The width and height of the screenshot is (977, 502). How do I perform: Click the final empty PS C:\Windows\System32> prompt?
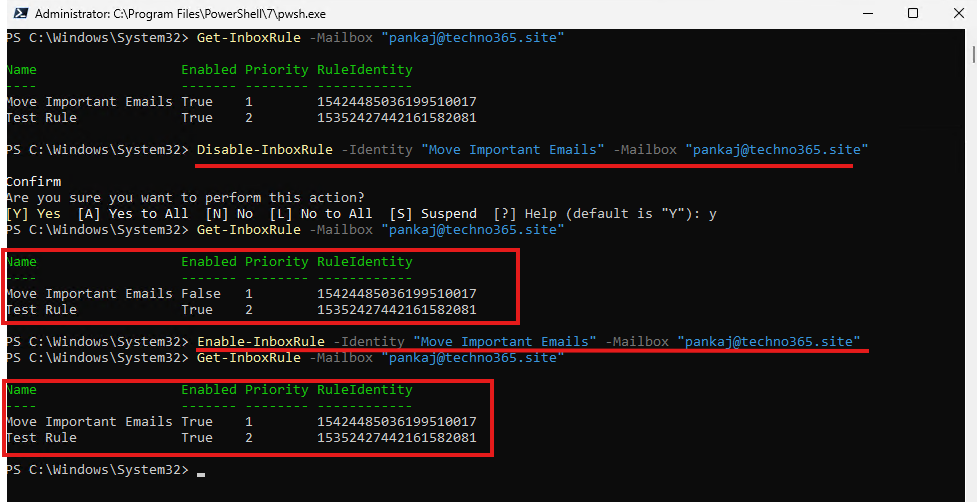[x=97, y=469]
